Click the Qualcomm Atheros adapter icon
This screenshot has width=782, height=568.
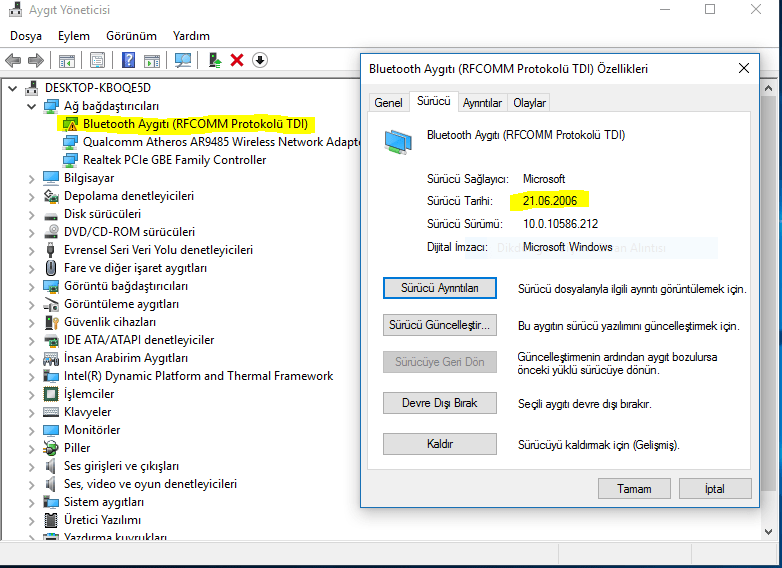click(x=70, y=142)
